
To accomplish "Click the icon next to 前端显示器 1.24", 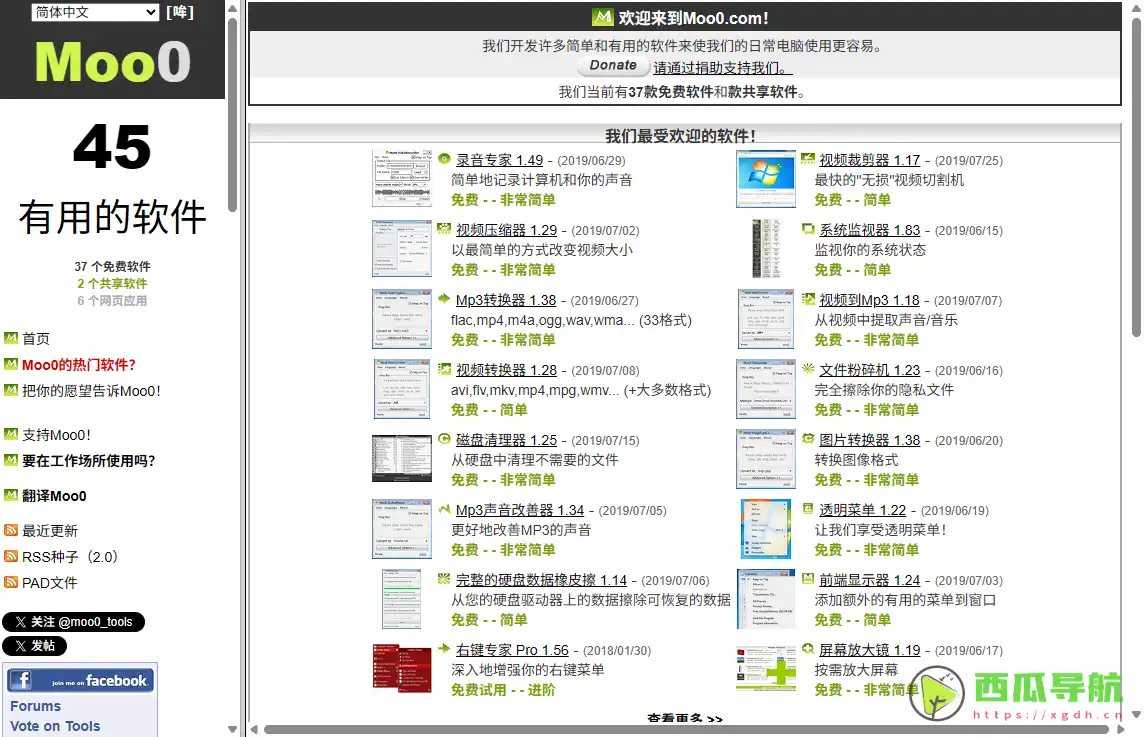I will click(808, 579).
